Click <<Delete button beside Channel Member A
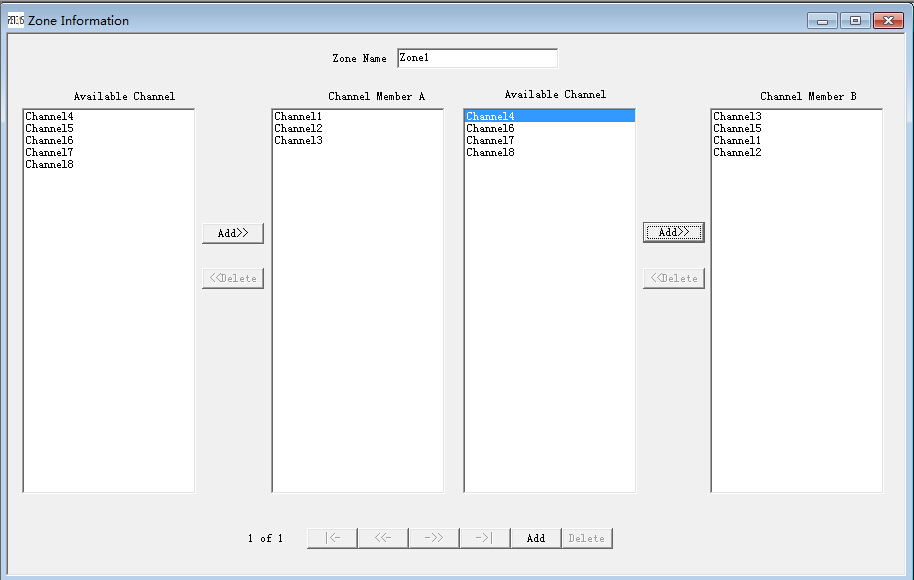Image resolution: width=914 pixels, height=580 pixels. pyautogui.click(x=233, y=278)
